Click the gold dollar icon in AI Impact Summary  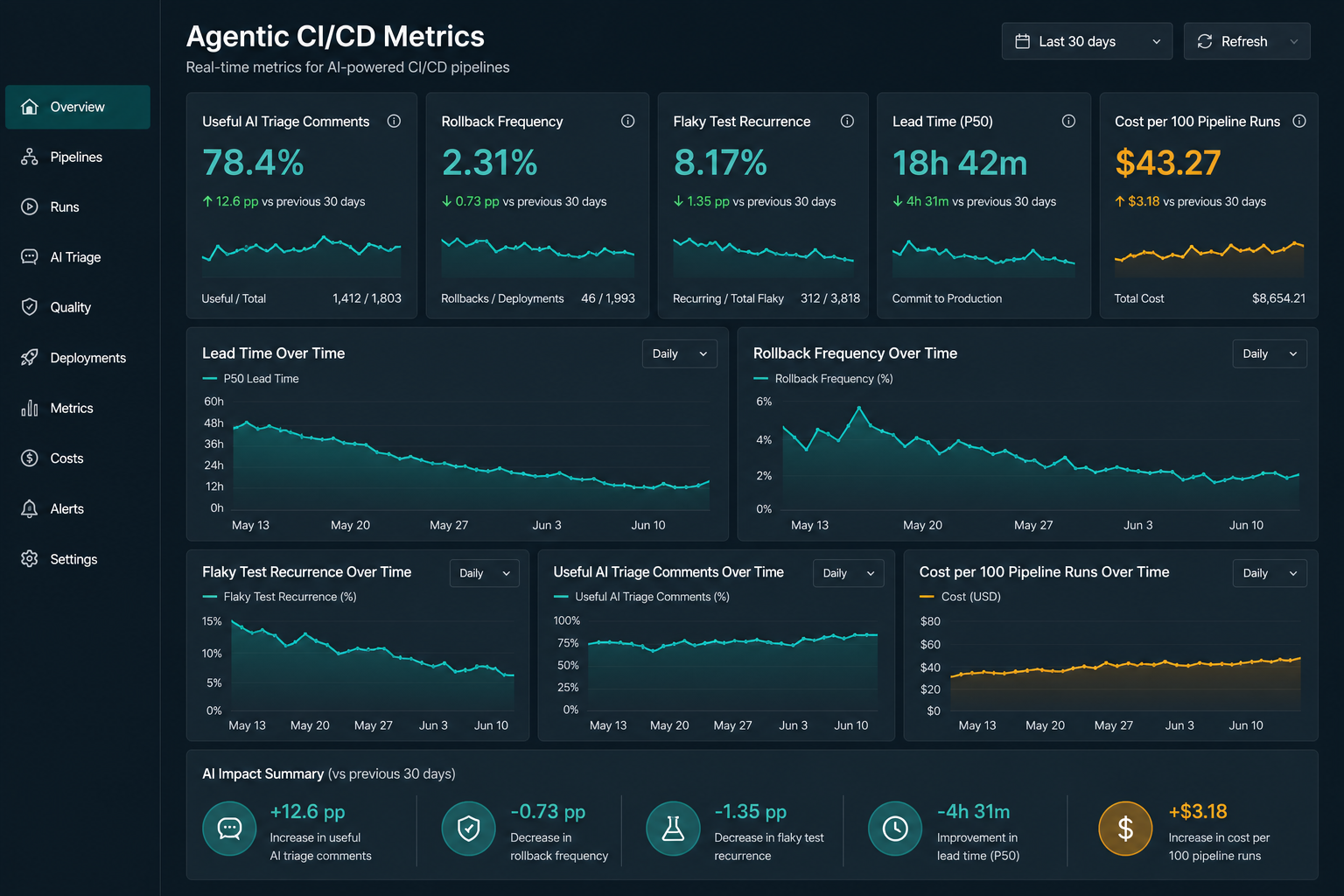click(1125, 829)
